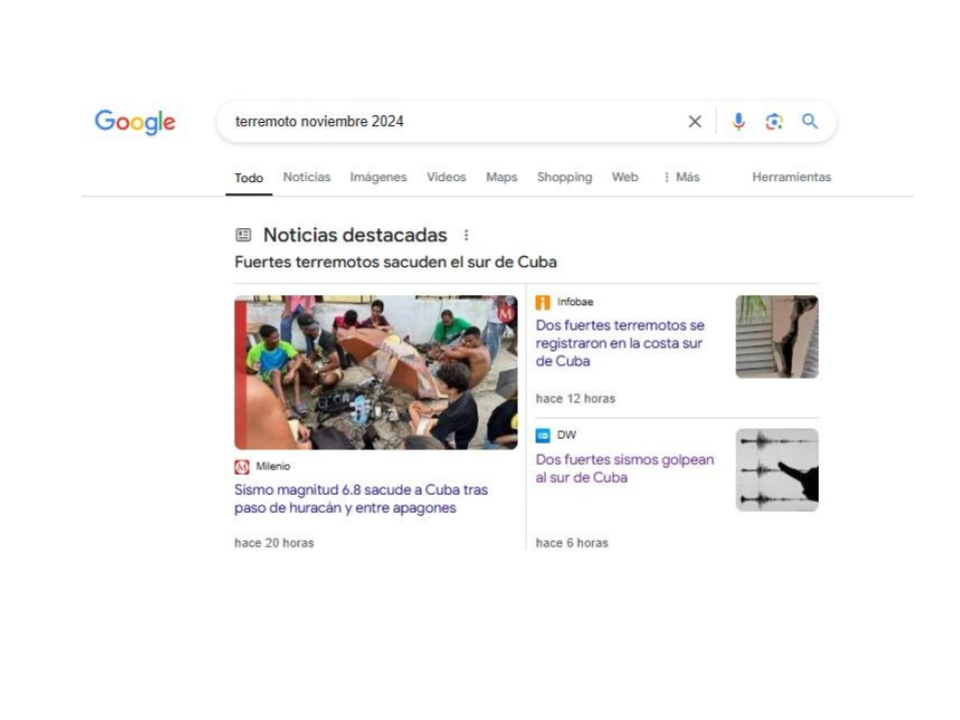This screenshot has height=720, width=960.
Task: Select the Maps tab
Action: [501, 177]
